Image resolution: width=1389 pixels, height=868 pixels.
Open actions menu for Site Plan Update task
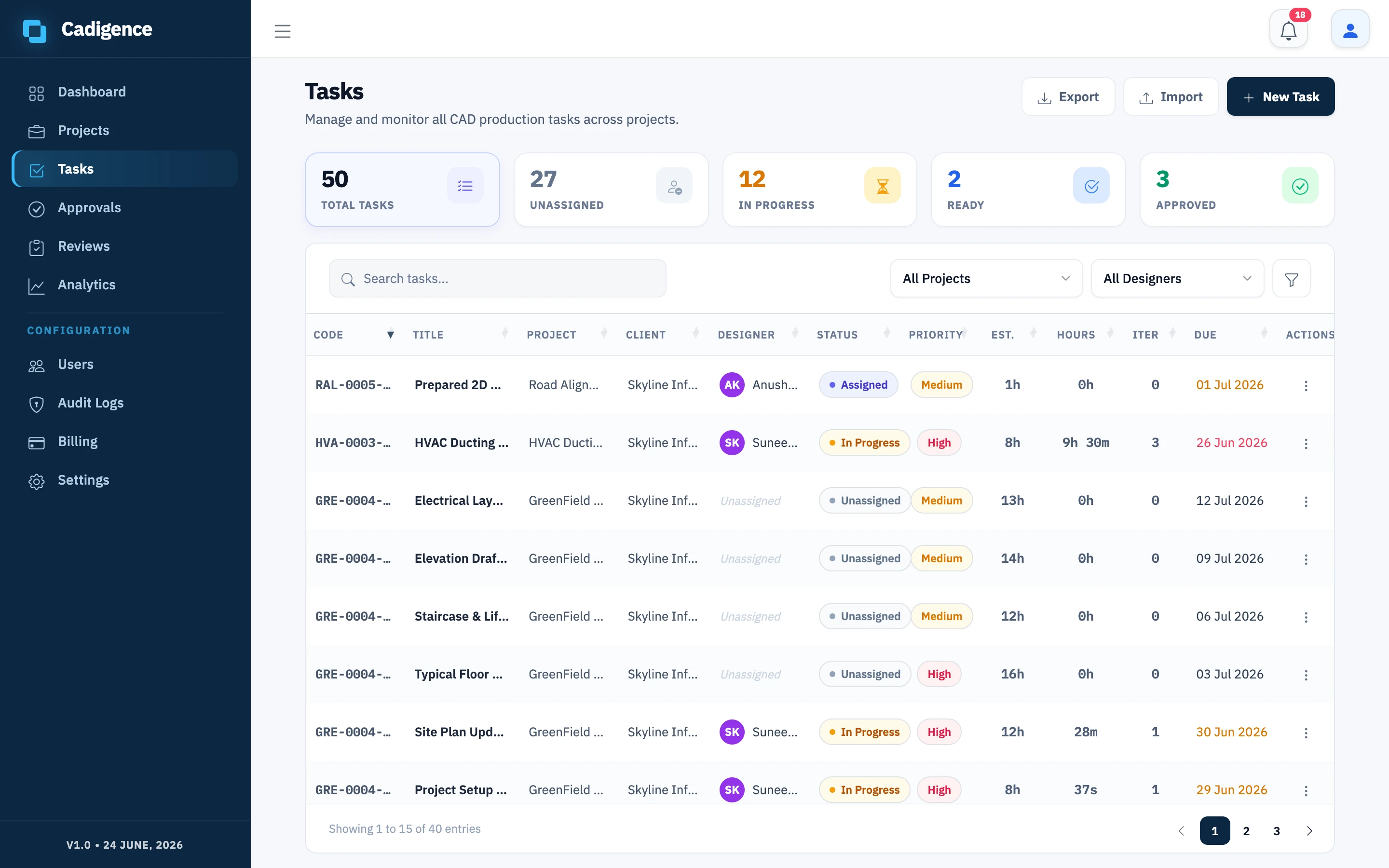click(x=1306, y=733)
